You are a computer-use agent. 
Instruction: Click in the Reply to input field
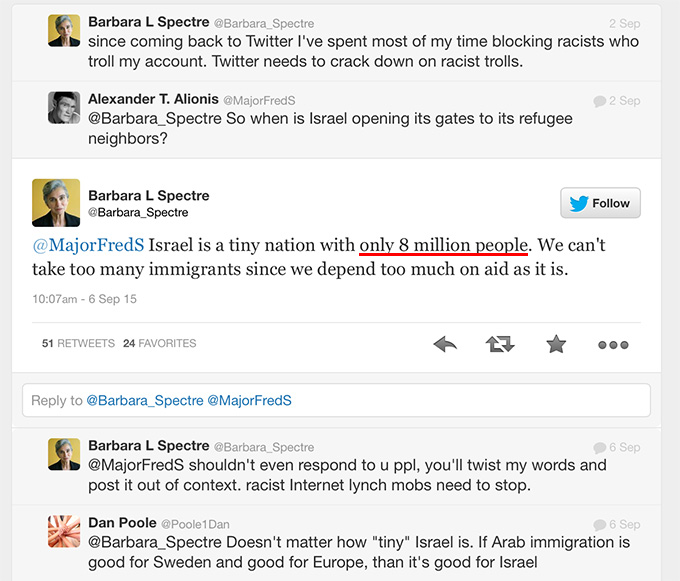(x=336, y=400)
